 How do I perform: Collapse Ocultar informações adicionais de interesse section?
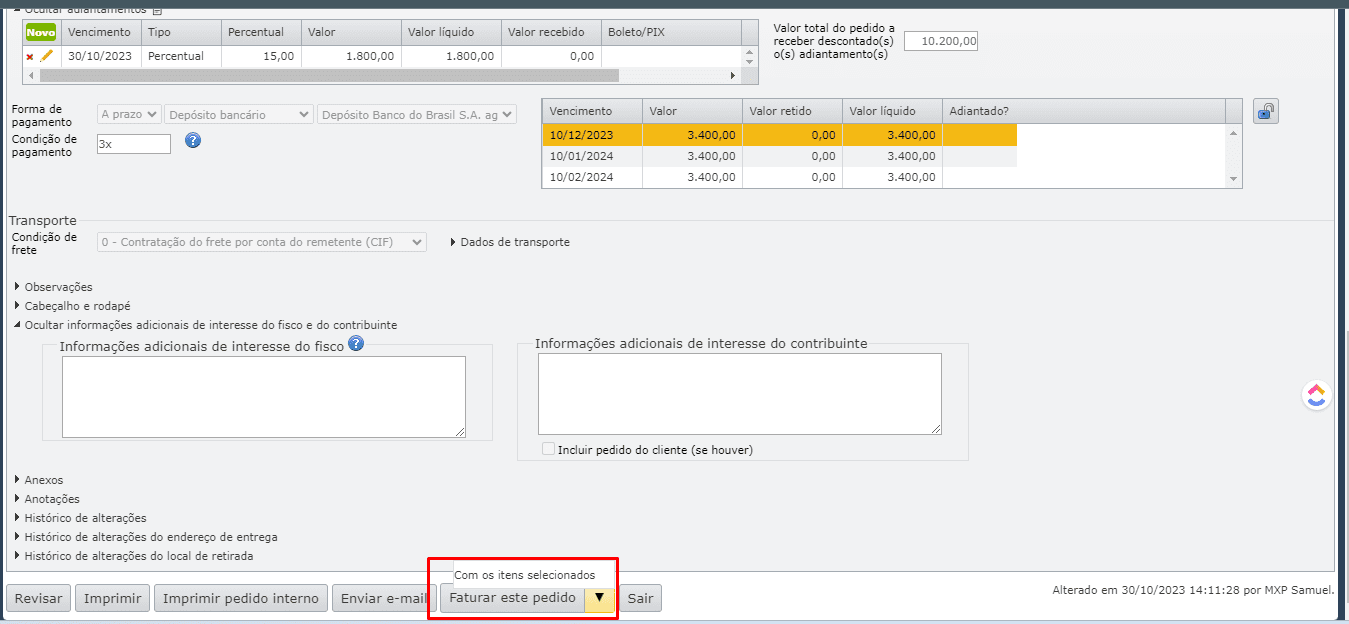point(205,325)
